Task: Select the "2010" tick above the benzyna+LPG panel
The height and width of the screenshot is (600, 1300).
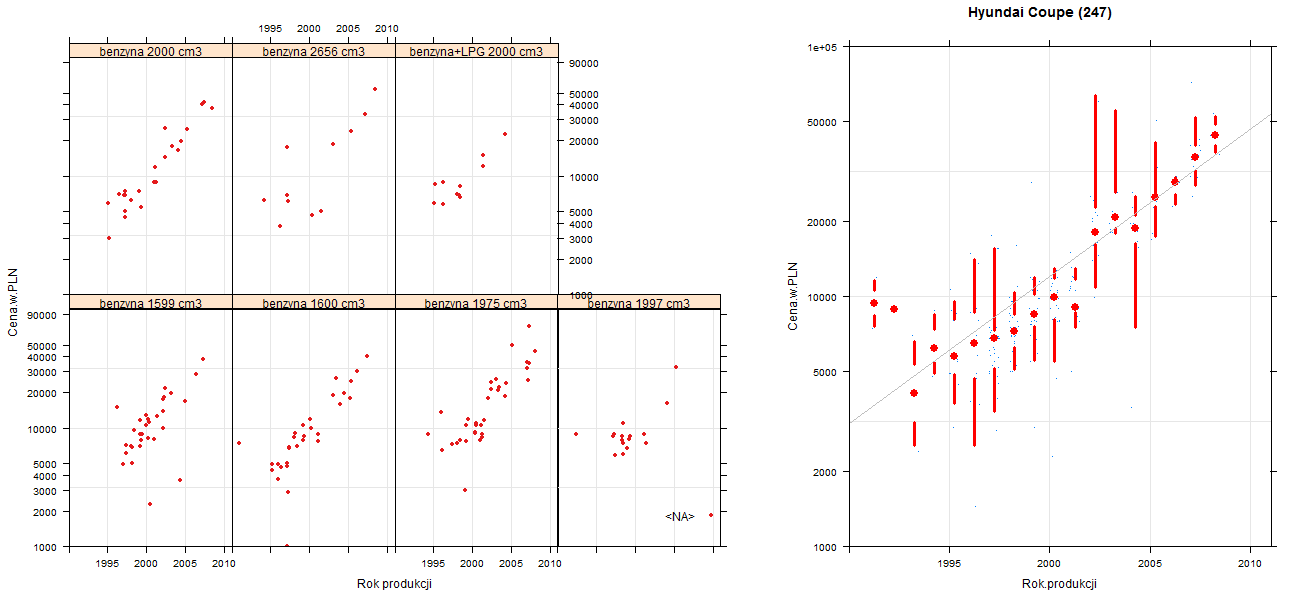Action: (x=387, y=29)
